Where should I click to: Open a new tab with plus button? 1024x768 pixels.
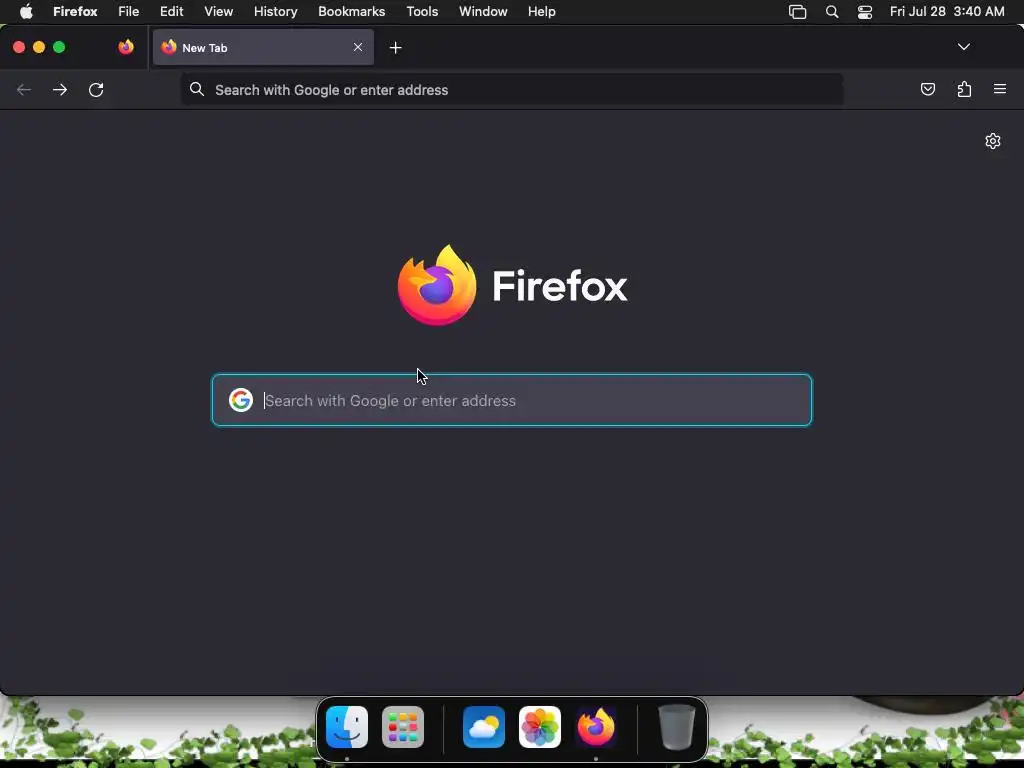pos(395,48)
